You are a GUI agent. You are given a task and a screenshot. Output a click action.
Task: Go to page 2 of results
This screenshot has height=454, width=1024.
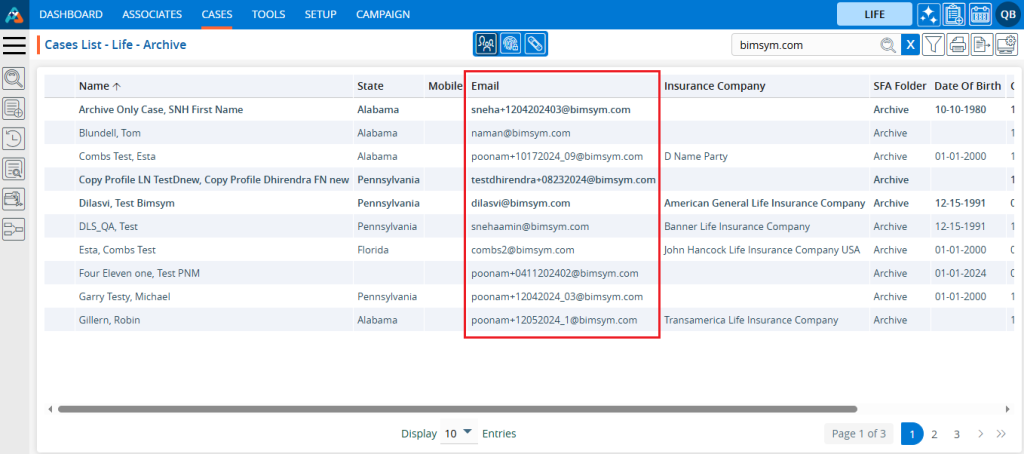tap(934, 434)
